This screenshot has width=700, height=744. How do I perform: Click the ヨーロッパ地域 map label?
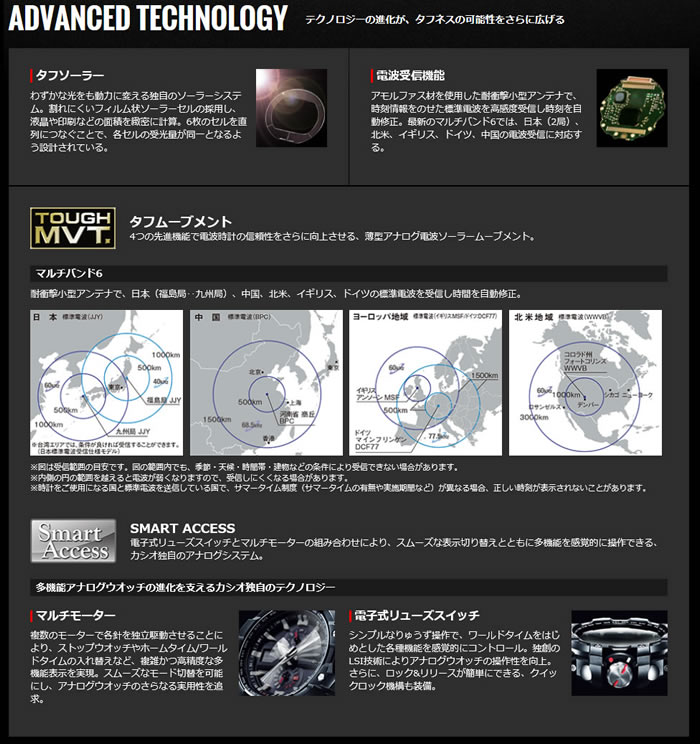(x=380, y=316)
